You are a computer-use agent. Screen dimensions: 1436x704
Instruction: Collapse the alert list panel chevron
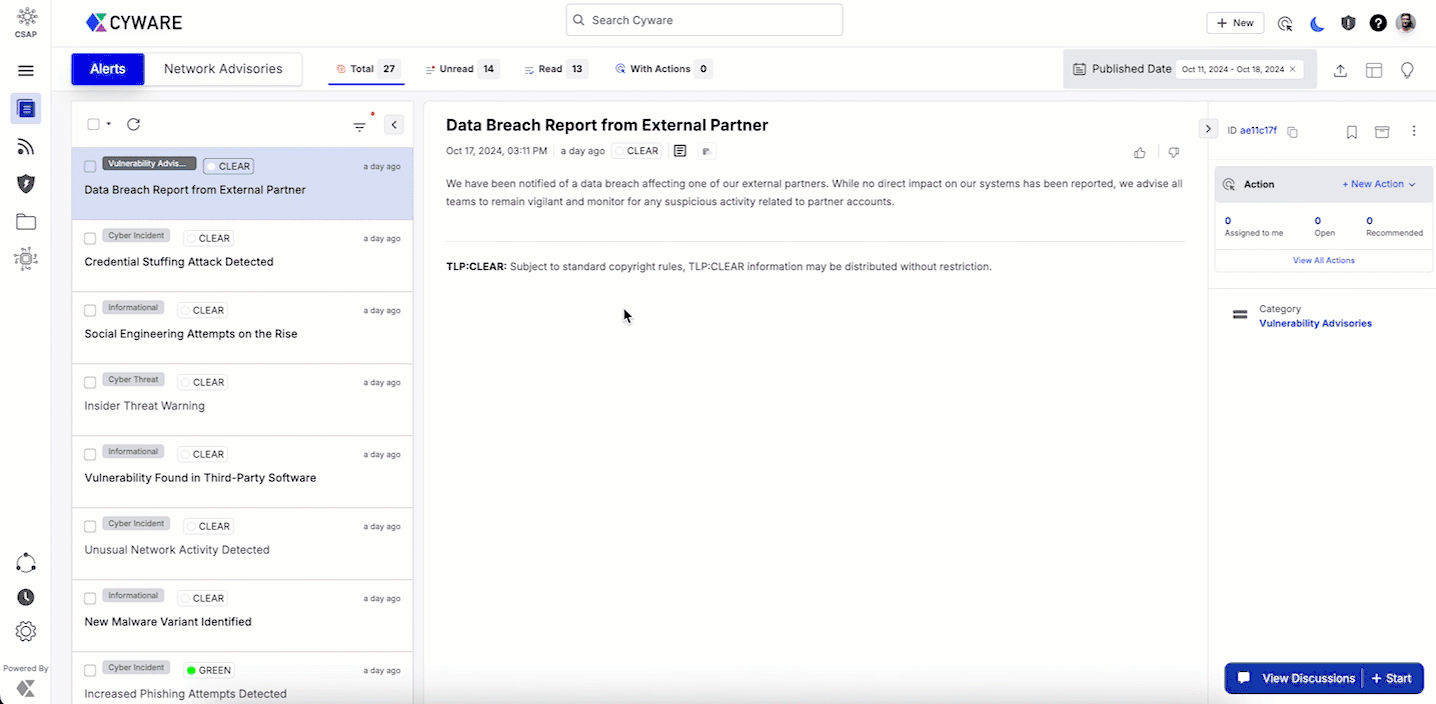[x=394, y=125]
